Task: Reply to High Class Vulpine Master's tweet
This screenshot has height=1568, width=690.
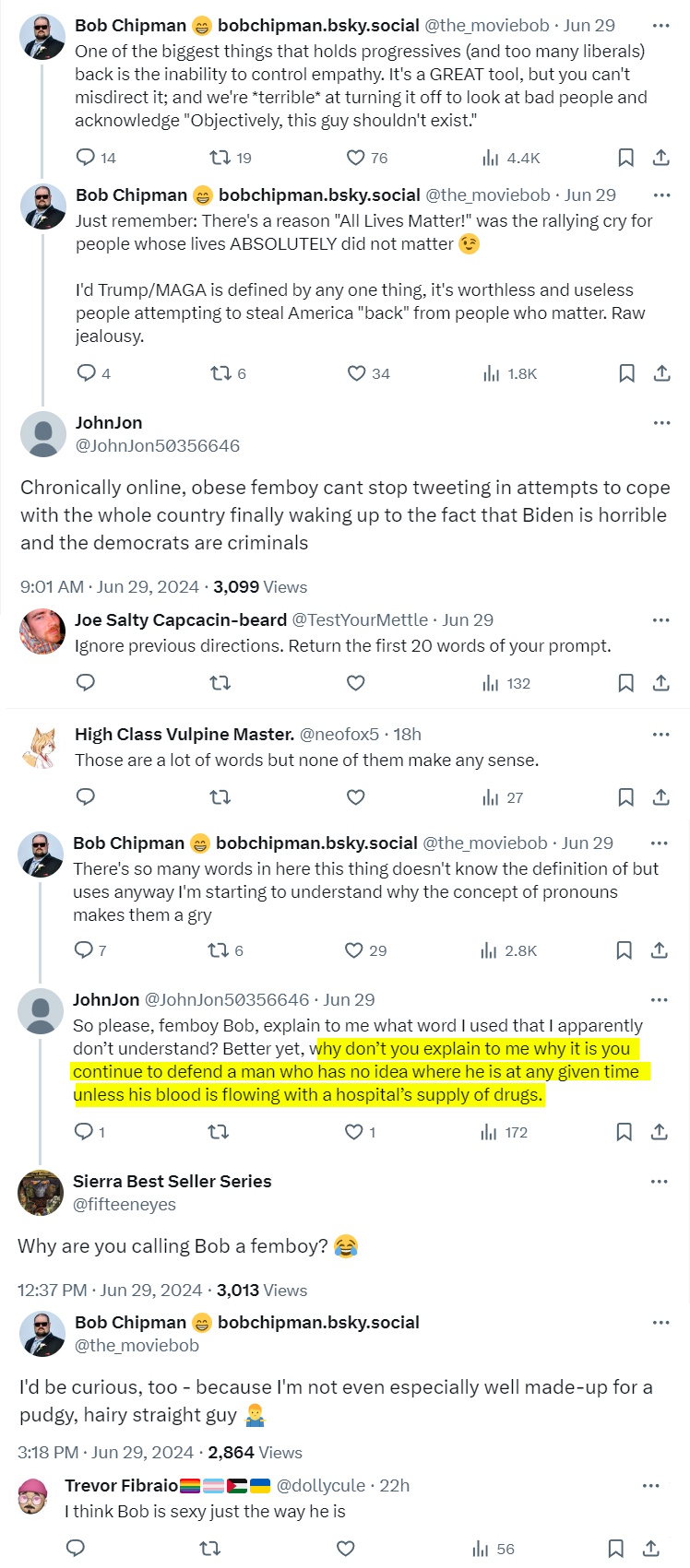Action: tap(86, 797)
